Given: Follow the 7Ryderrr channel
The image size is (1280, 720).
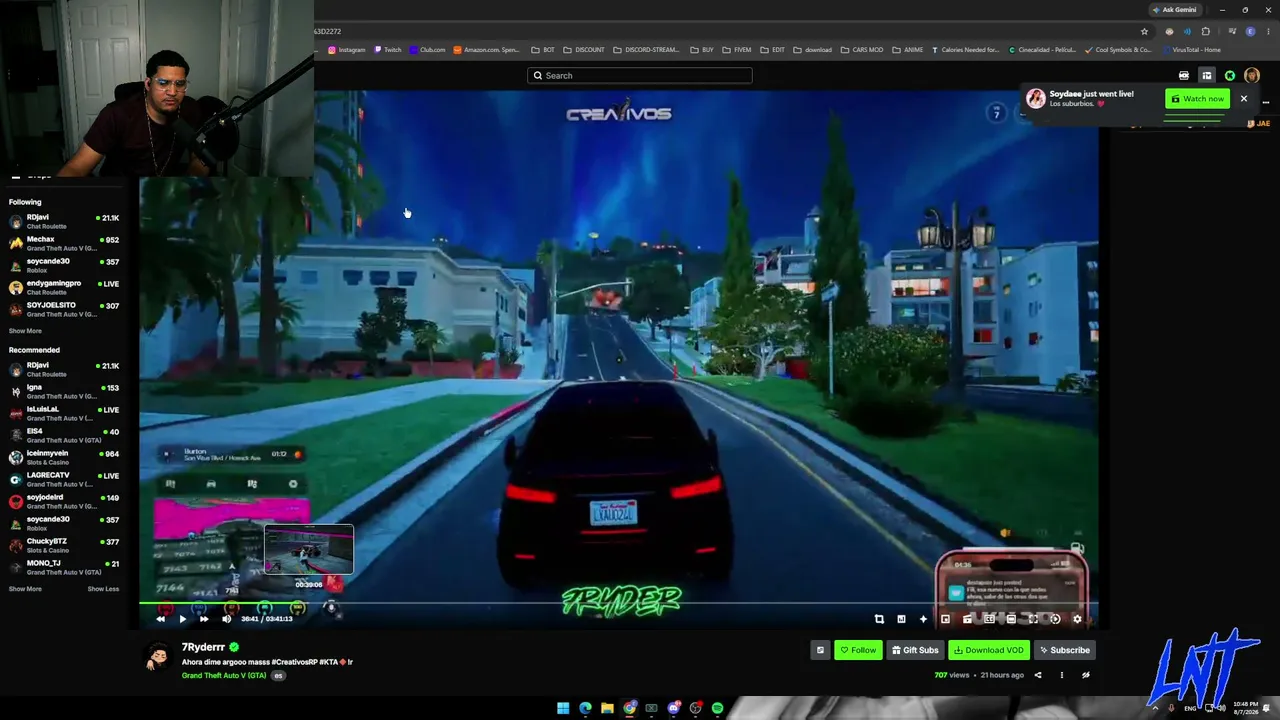Looking at the screenshot, I should [x=858, y=650].
